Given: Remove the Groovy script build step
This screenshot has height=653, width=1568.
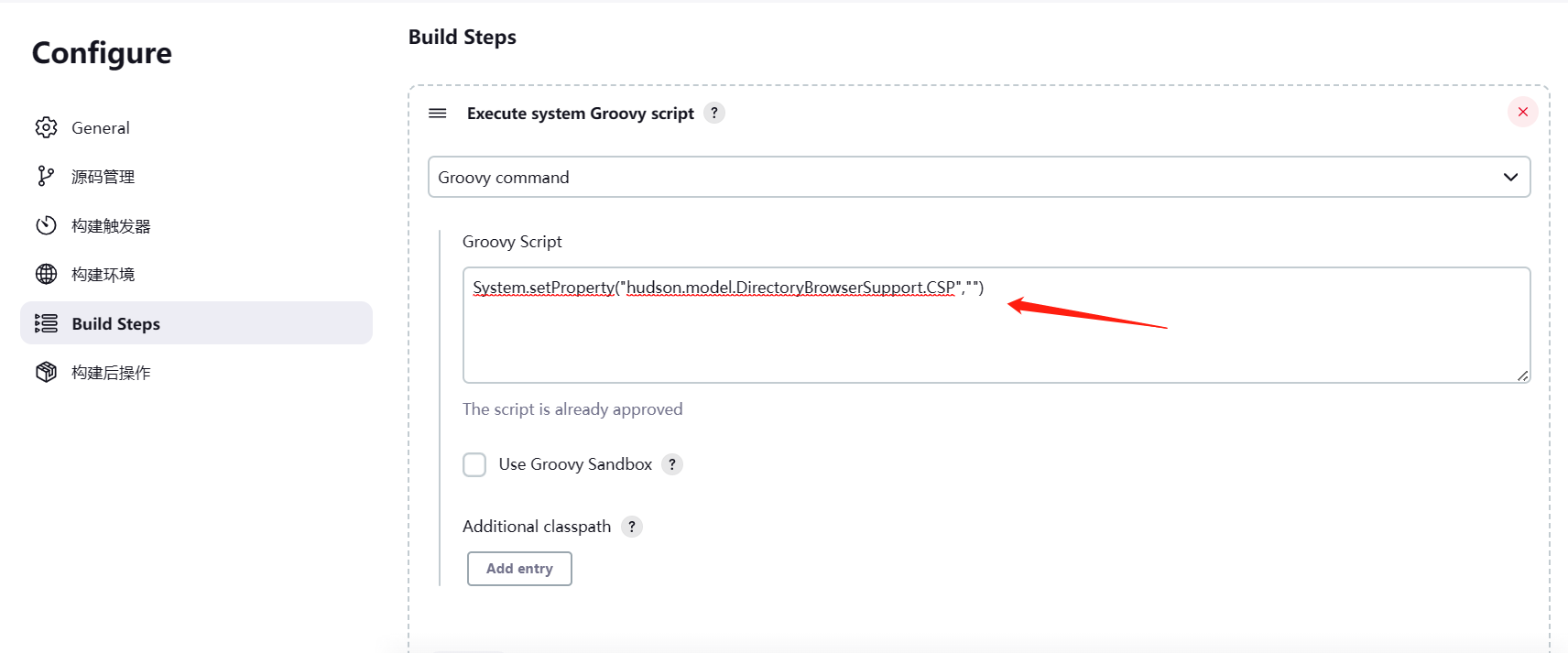Looking at the screenshot, I should click(1522, 112).
